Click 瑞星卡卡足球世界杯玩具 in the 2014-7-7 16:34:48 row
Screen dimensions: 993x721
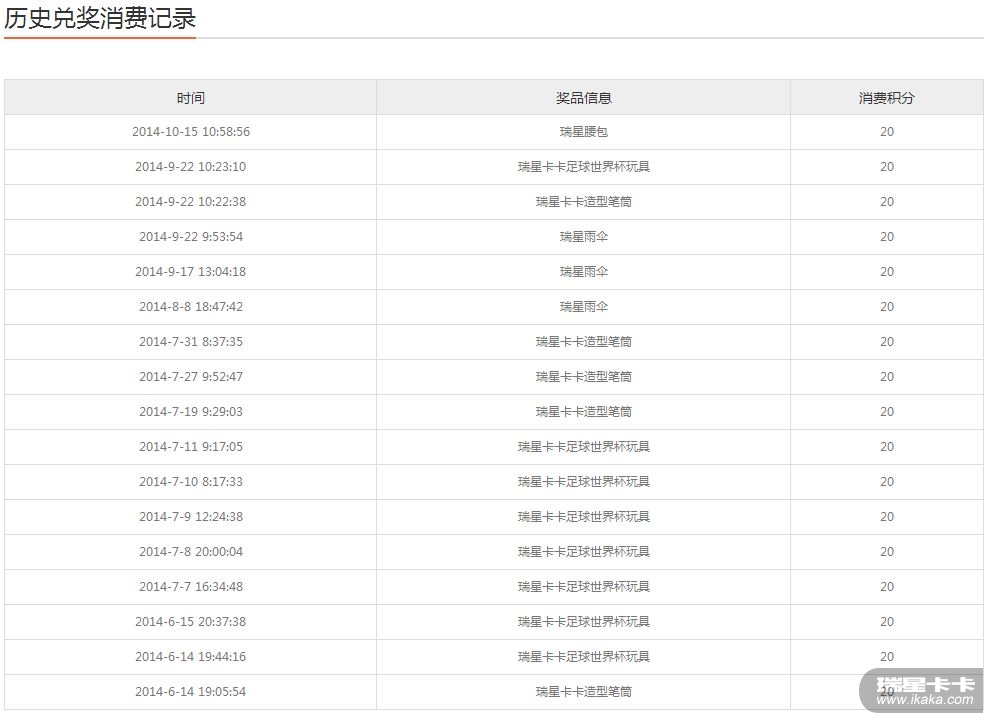(x=583, y=587)
